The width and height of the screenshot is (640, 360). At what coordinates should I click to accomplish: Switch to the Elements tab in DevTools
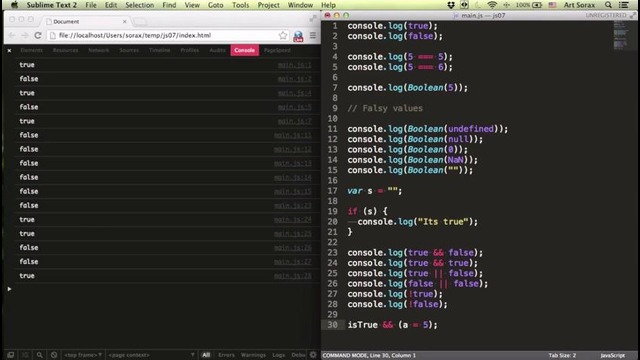point(31,50)
